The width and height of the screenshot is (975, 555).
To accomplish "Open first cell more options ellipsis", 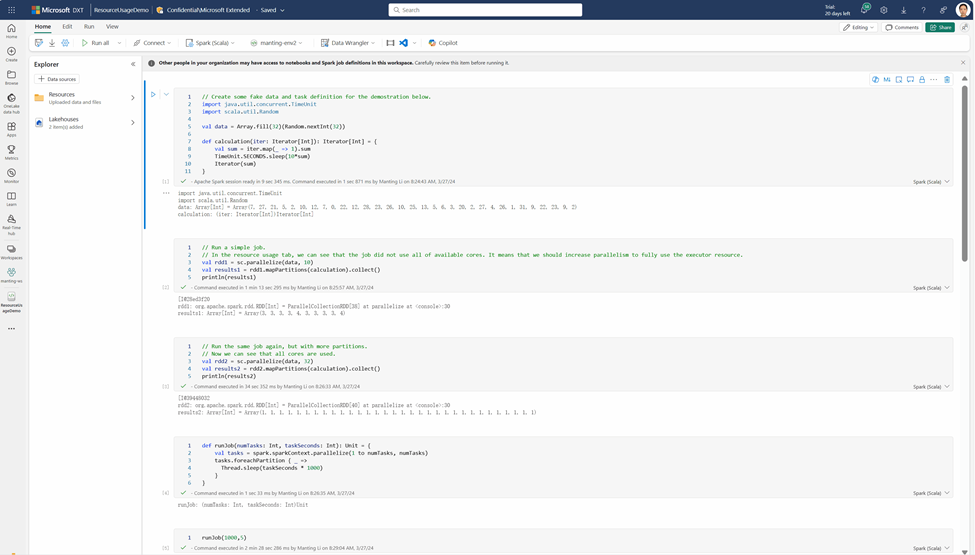I will click(x=934, y=80).
